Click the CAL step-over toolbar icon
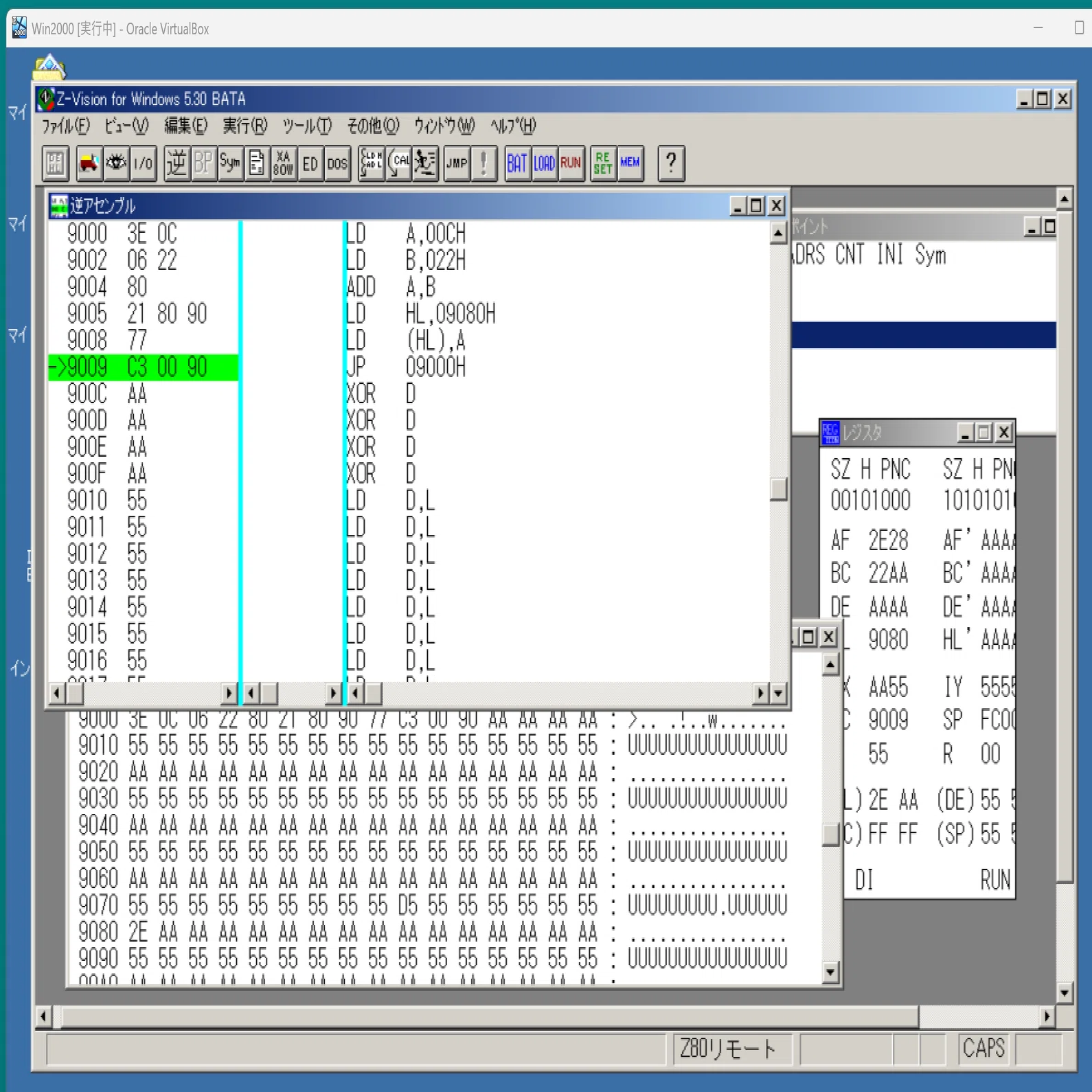The height and width of the screenshot is (1092, 1092). (398, 163)
